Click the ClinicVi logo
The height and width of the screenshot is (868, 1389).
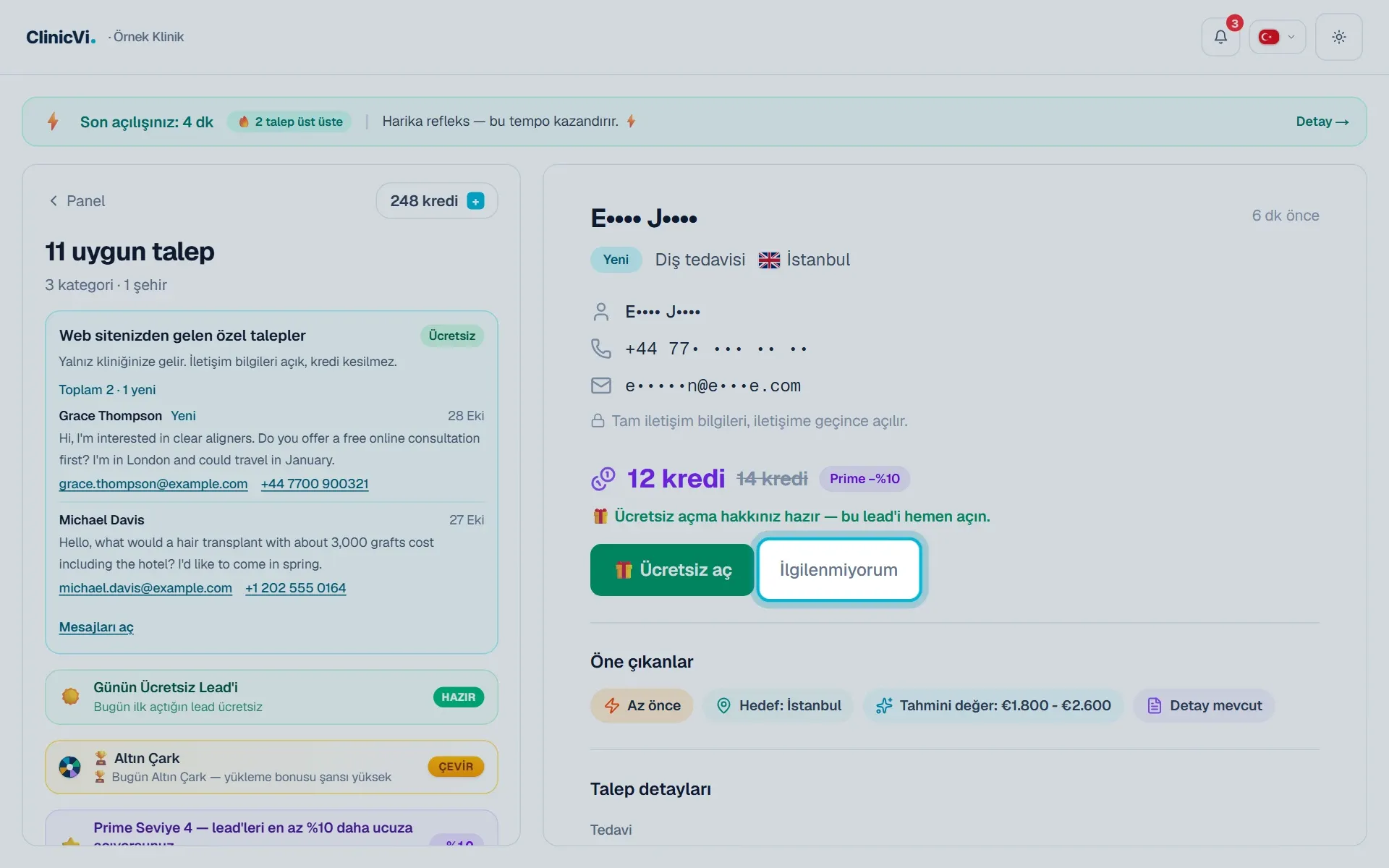[x=61, y=37]
